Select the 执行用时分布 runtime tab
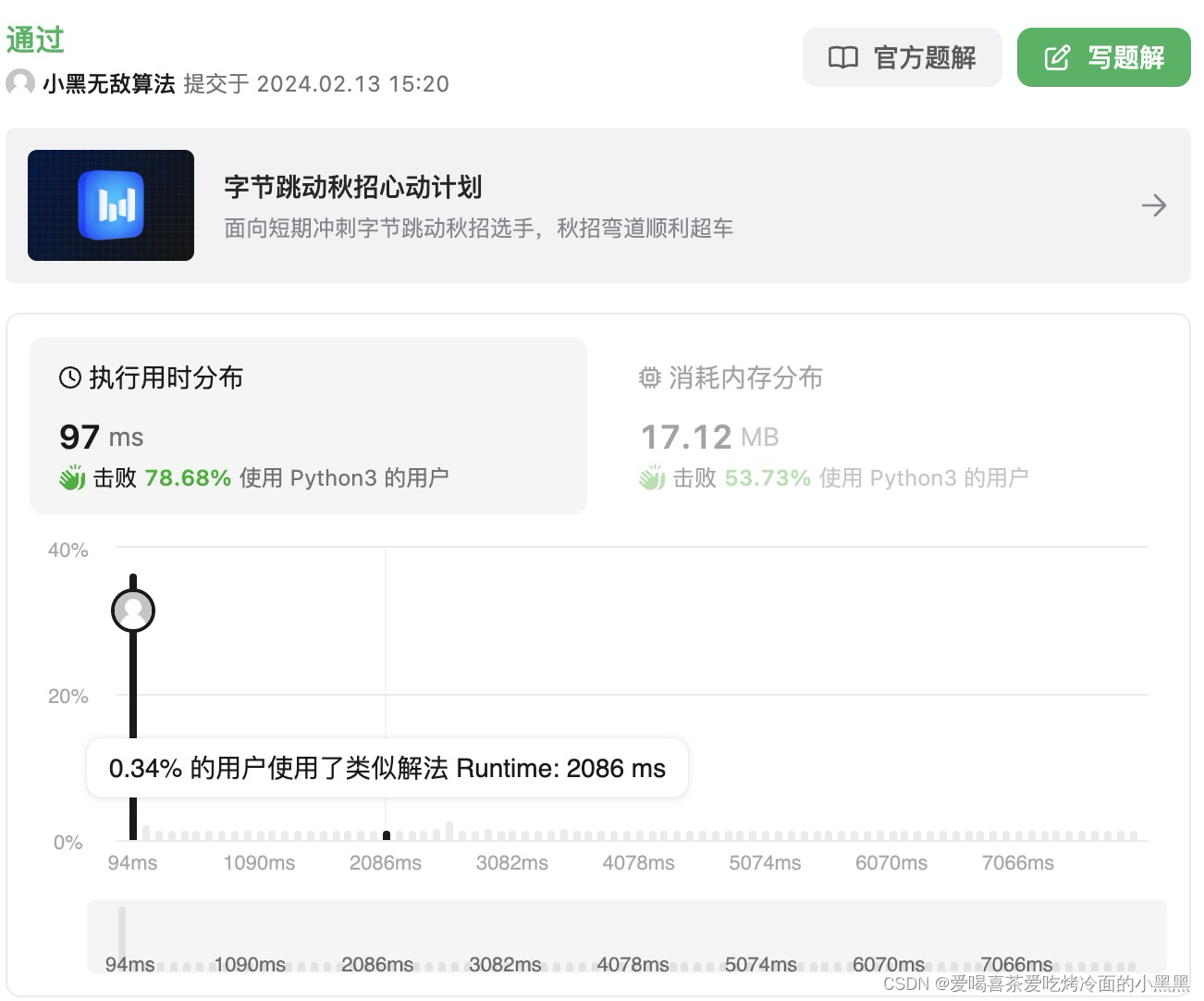This screenshot has width=1204, height=1001. coord(308,426)
